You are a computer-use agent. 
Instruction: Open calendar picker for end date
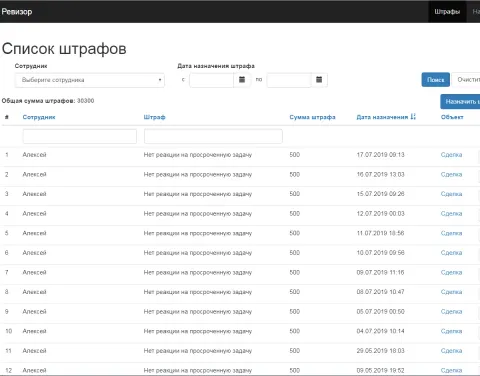319,80
